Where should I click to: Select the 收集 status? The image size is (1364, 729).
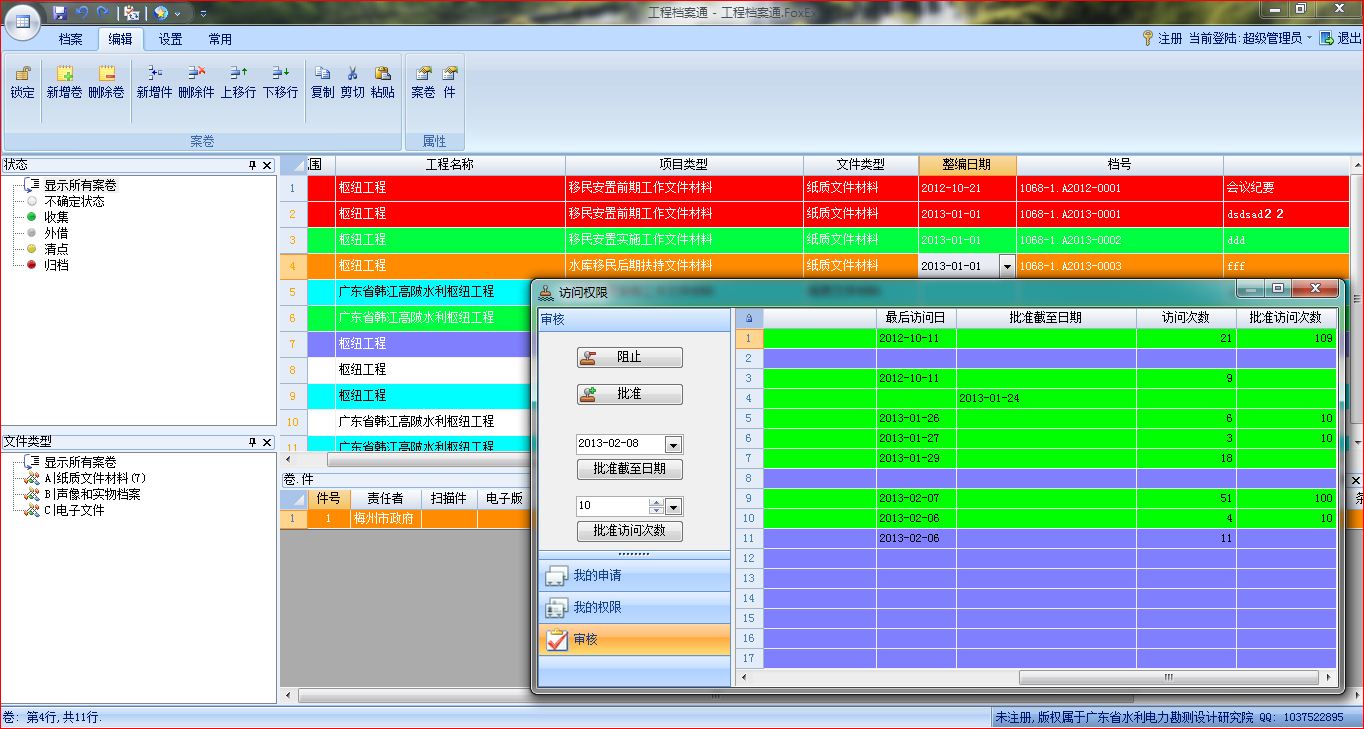point(56,217)
